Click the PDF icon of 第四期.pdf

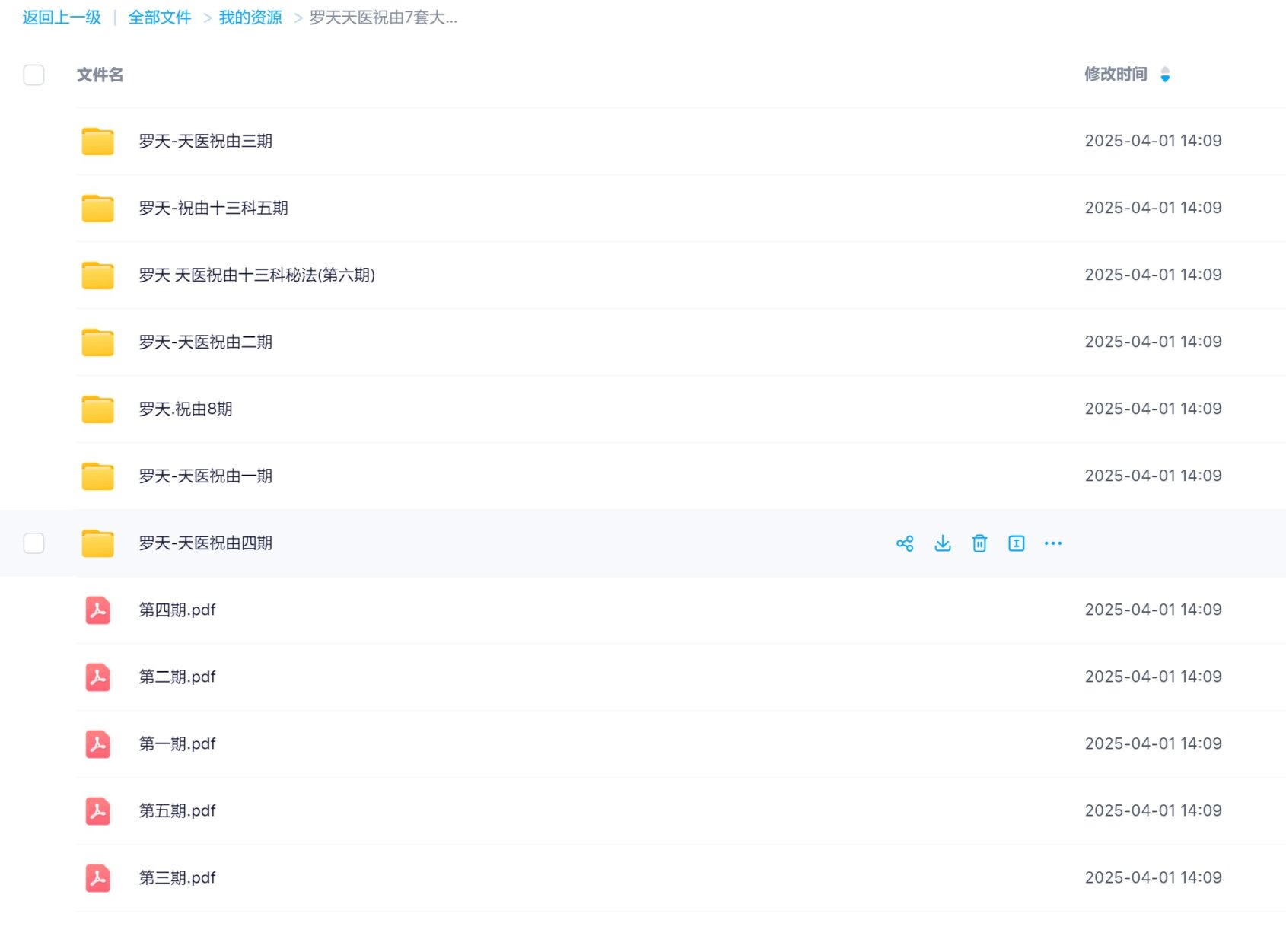(x=97, y=610)
